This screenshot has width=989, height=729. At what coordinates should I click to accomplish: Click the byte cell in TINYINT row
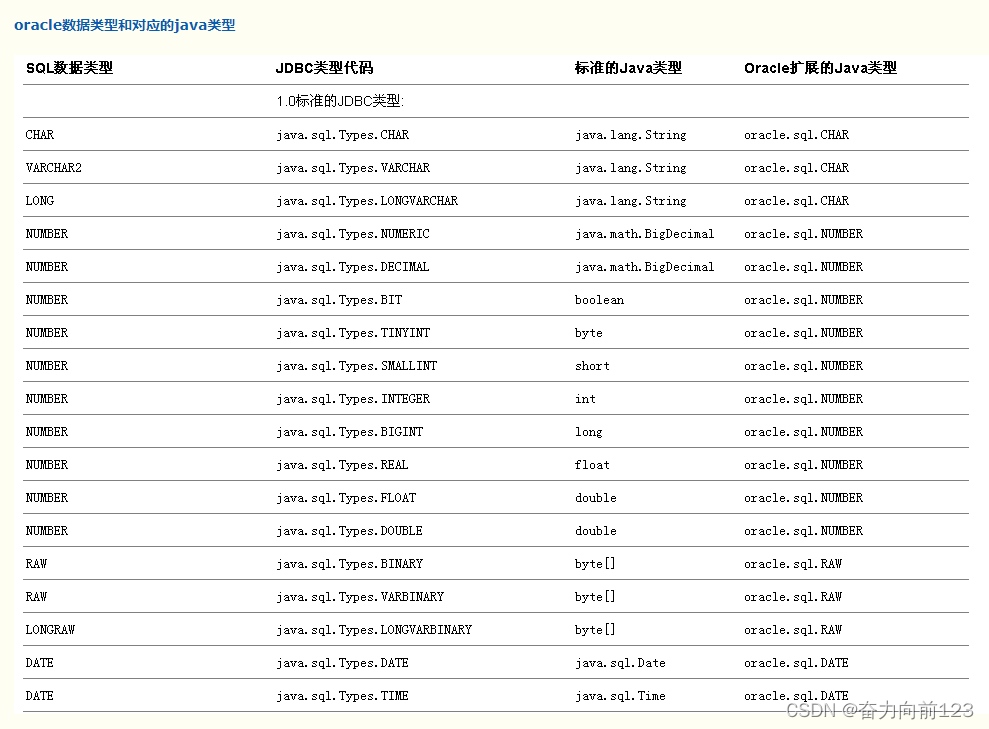pyautogui.click(x=588, y=333)
